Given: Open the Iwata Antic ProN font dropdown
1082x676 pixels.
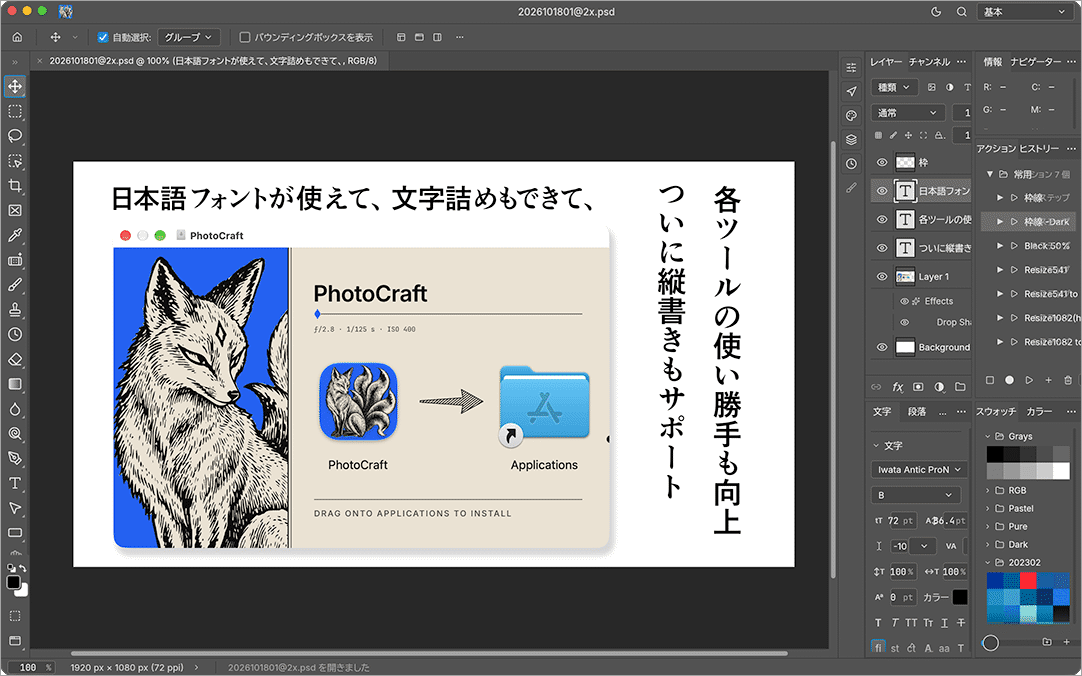Looking at the screenshot, I should coord(919,470).
